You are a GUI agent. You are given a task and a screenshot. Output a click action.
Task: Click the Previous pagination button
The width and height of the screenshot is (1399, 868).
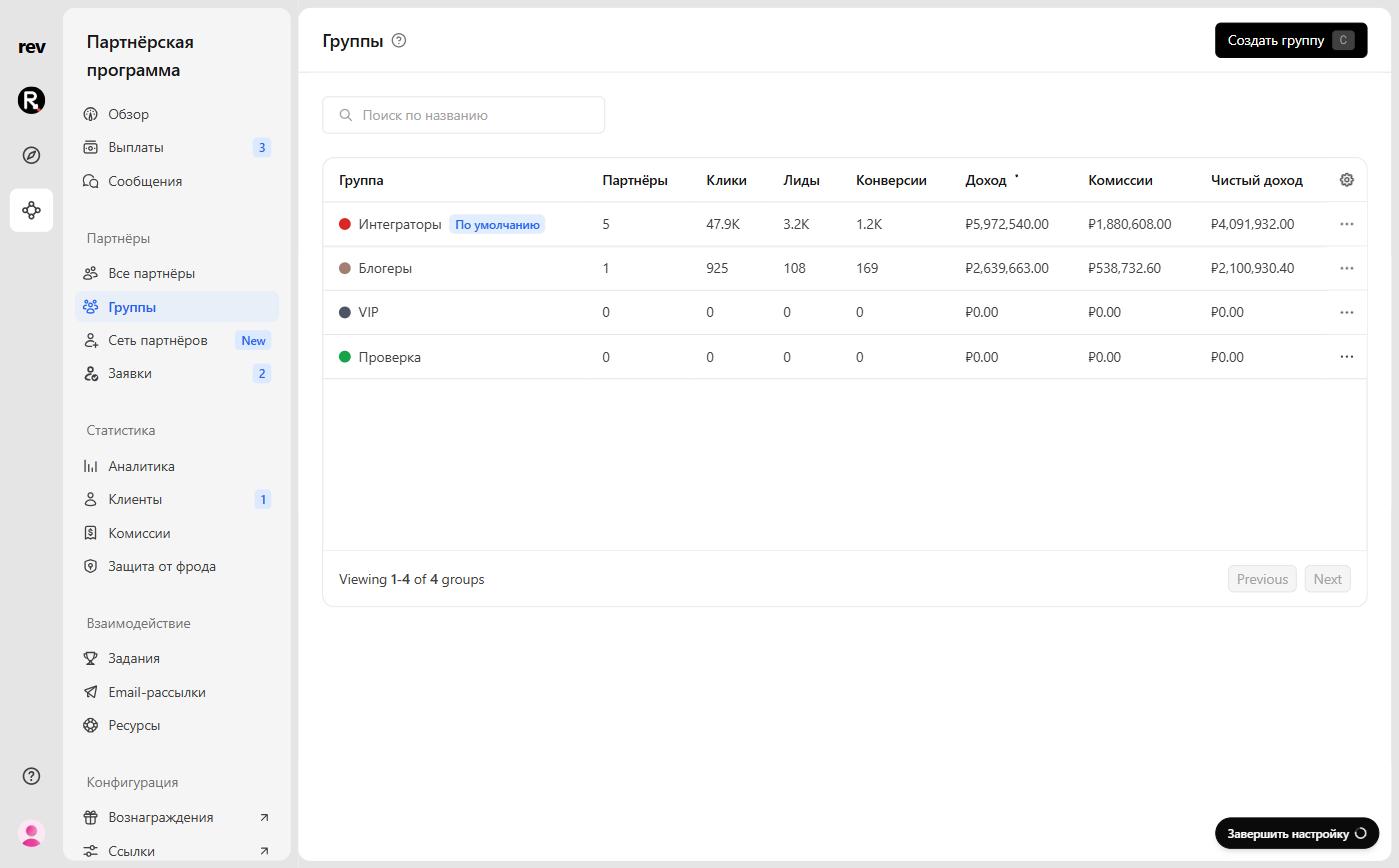click(x=1262, y=579)
